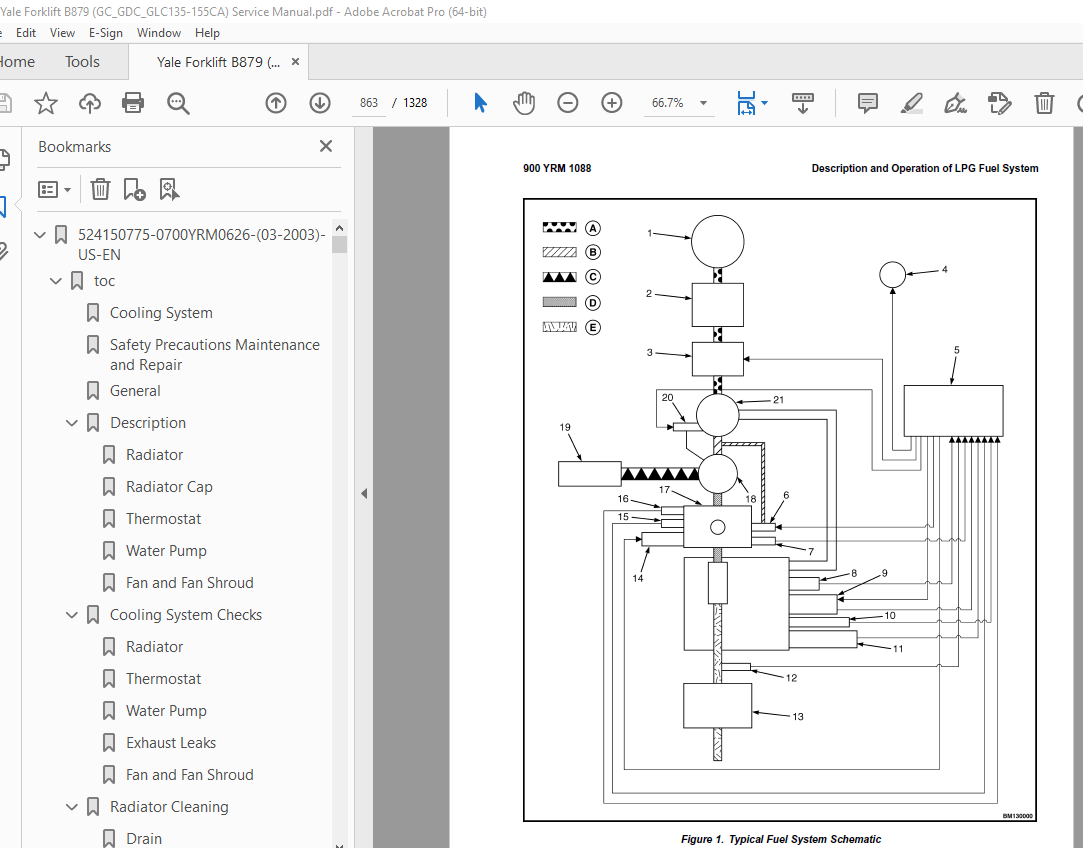Open the Sign document pen tool
Screen dimensions: 1083x848
pos(955,103)
